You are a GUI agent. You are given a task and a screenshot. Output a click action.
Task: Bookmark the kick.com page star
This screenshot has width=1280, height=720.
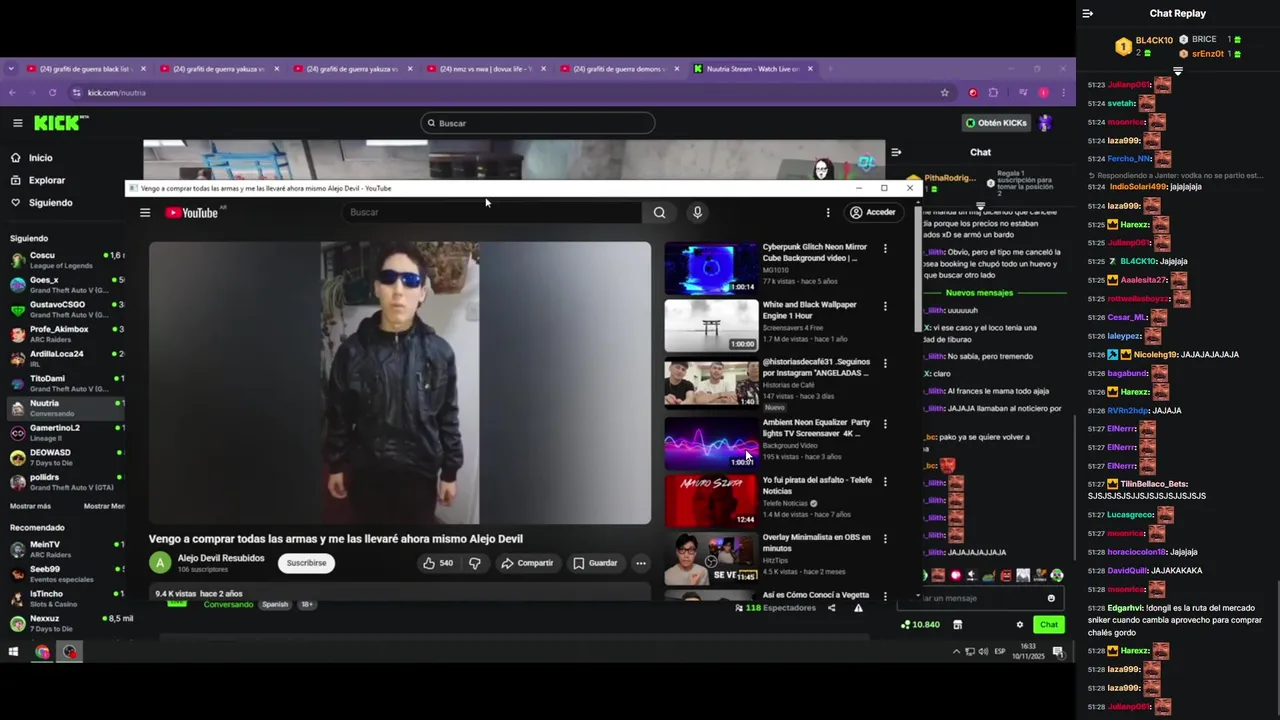pos(944,92)
